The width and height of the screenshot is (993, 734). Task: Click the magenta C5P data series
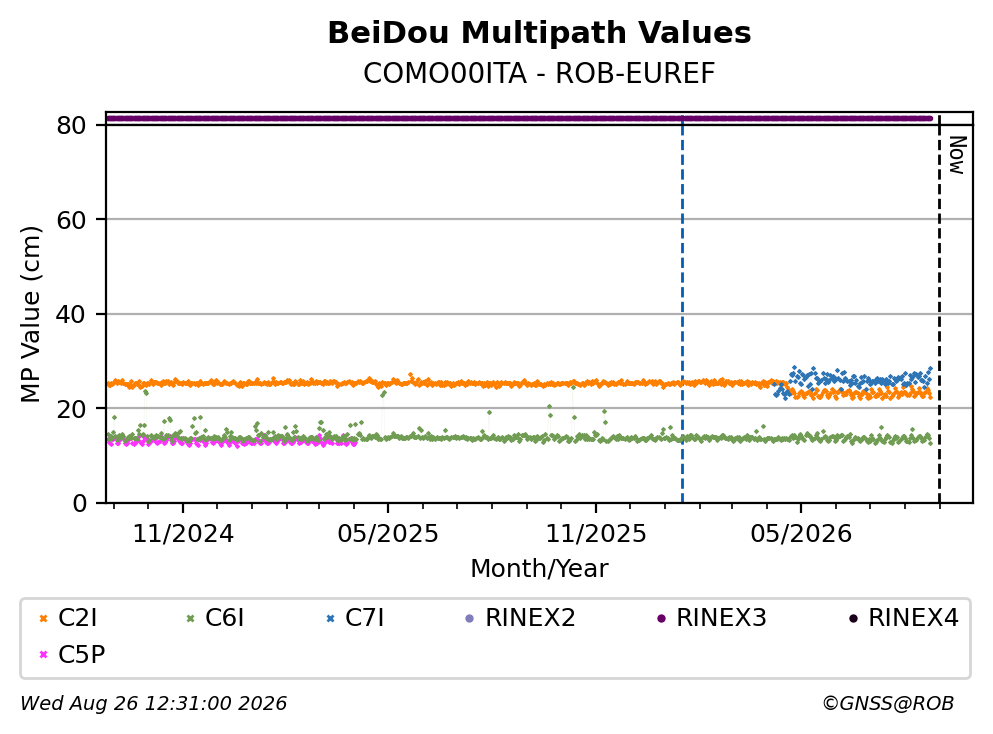(x=232, y=442)
